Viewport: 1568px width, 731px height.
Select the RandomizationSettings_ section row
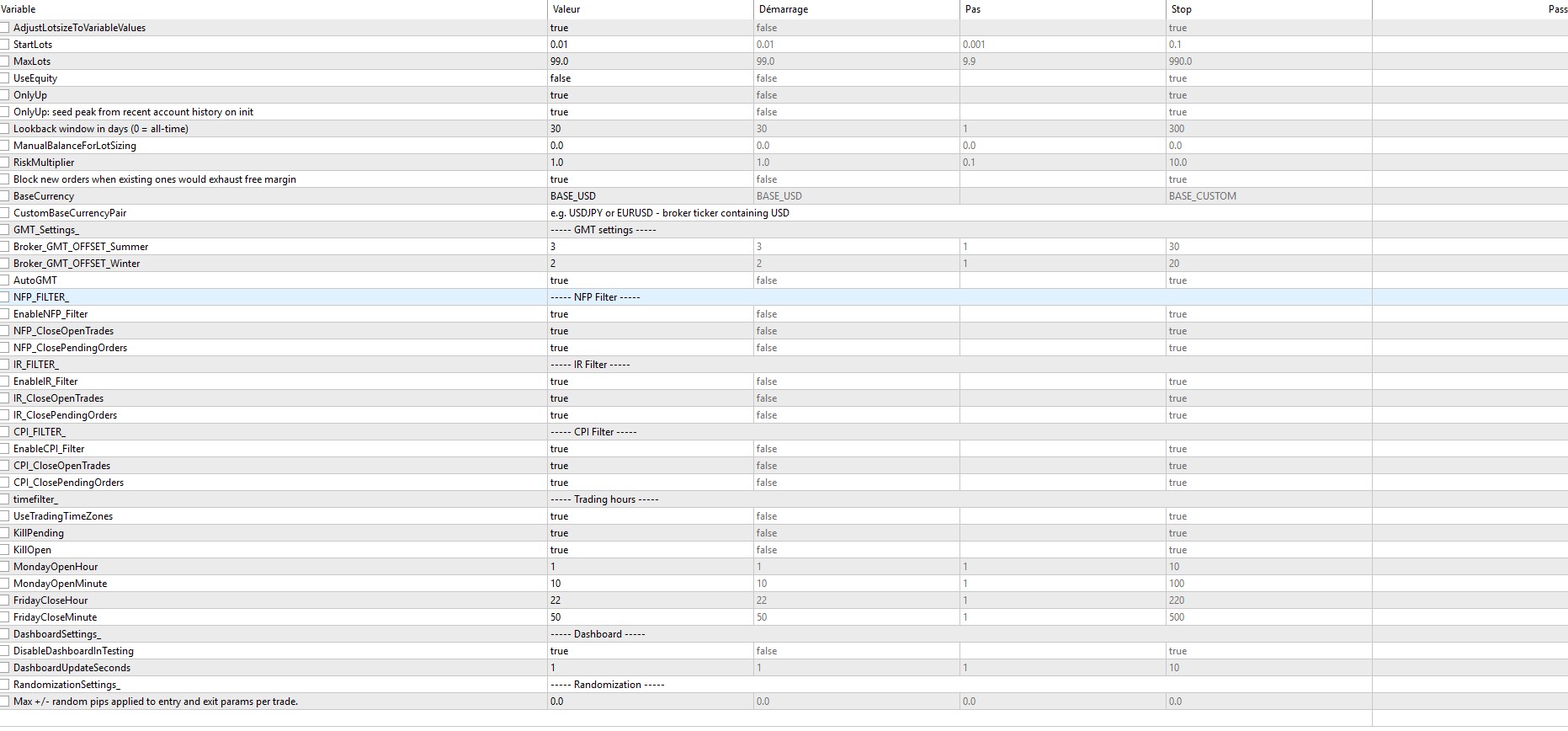click(784, 685)
